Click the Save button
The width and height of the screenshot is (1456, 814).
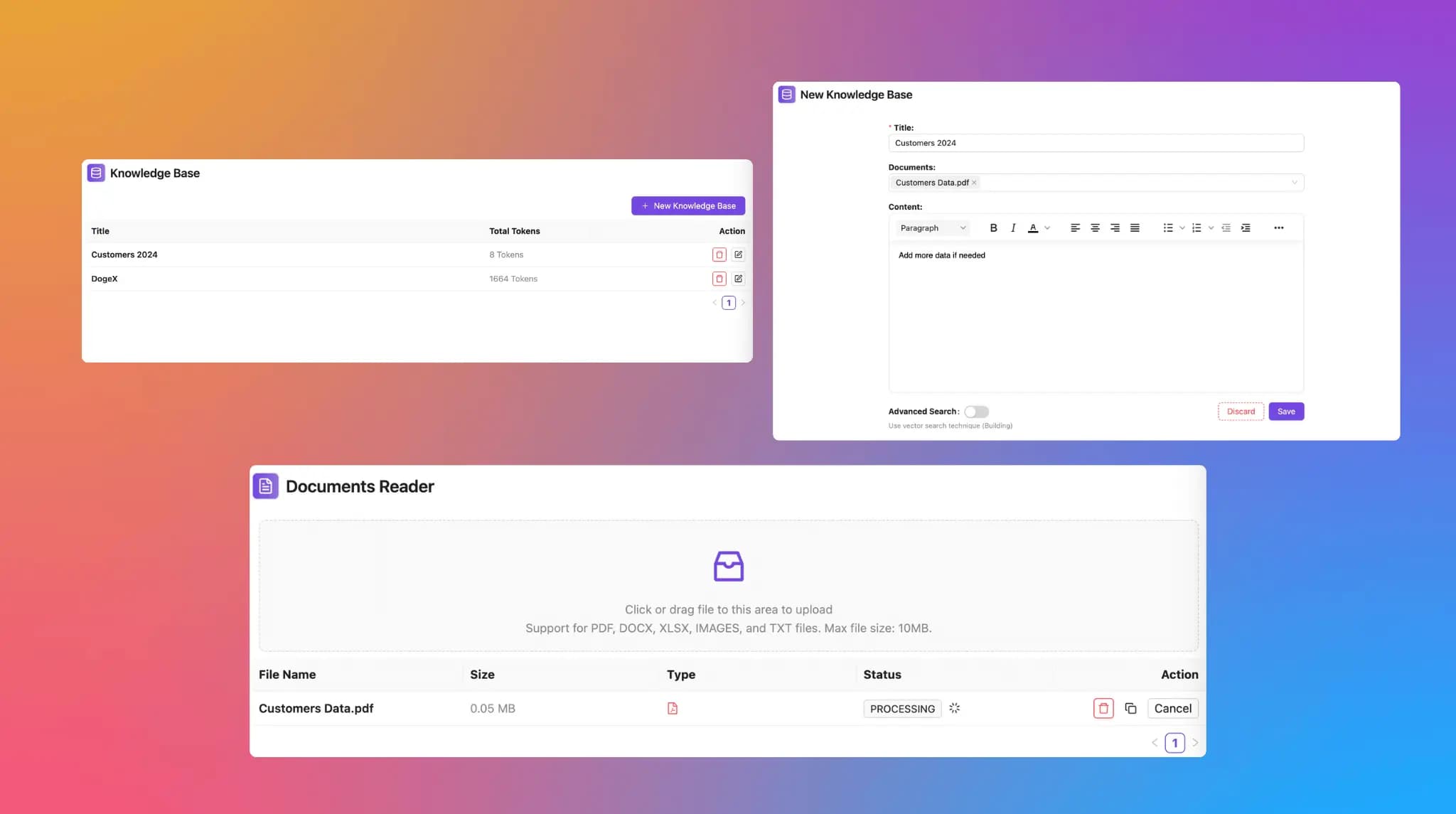[1286, 411]
